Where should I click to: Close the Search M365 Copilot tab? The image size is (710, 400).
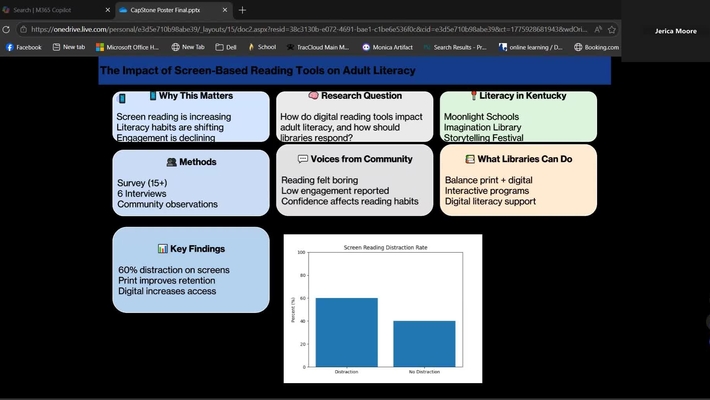pyautogui.click(x=108, y=10)
